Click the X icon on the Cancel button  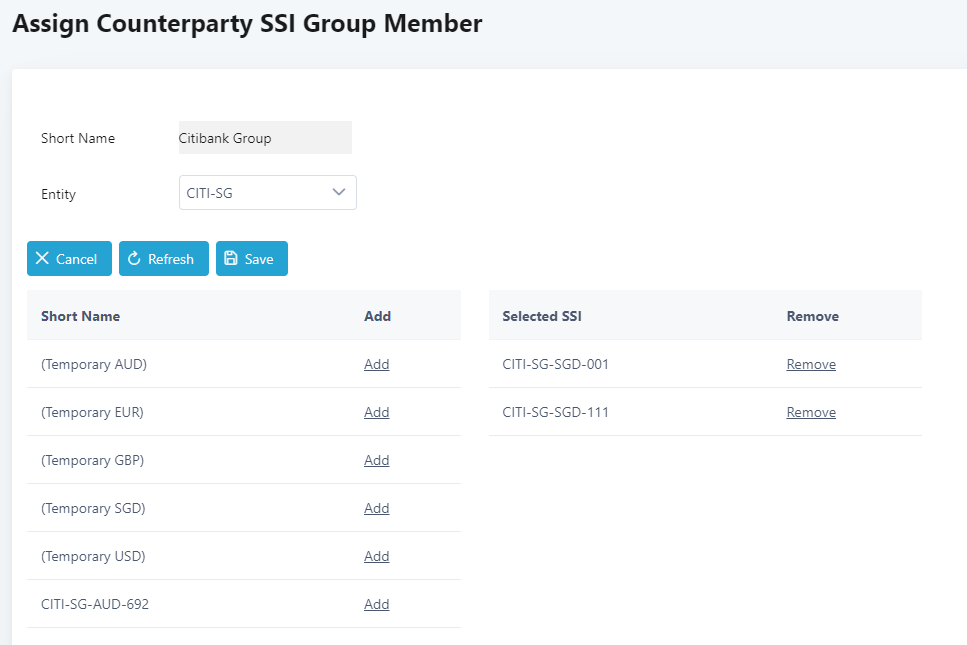click(42, 259)
